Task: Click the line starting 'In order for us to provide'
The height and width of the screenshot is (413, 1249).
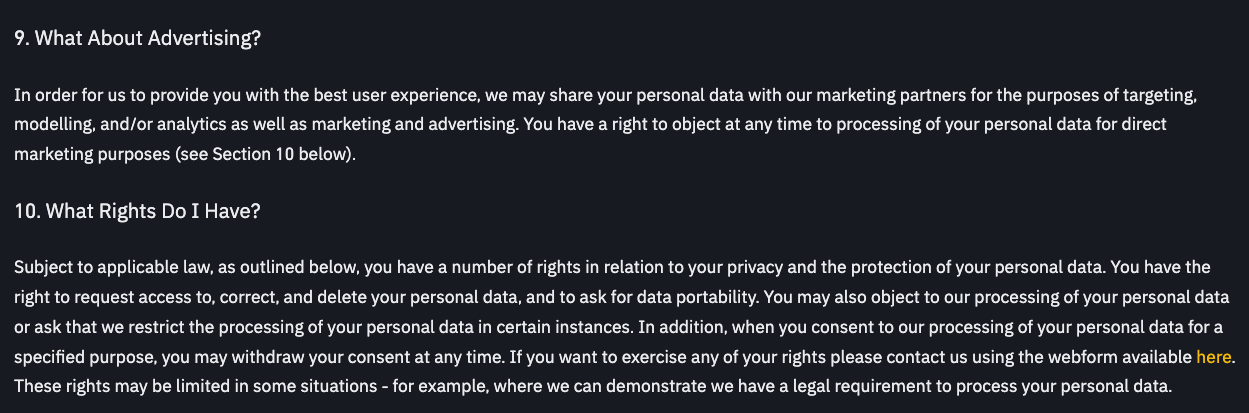Action: tap(600, 97)
